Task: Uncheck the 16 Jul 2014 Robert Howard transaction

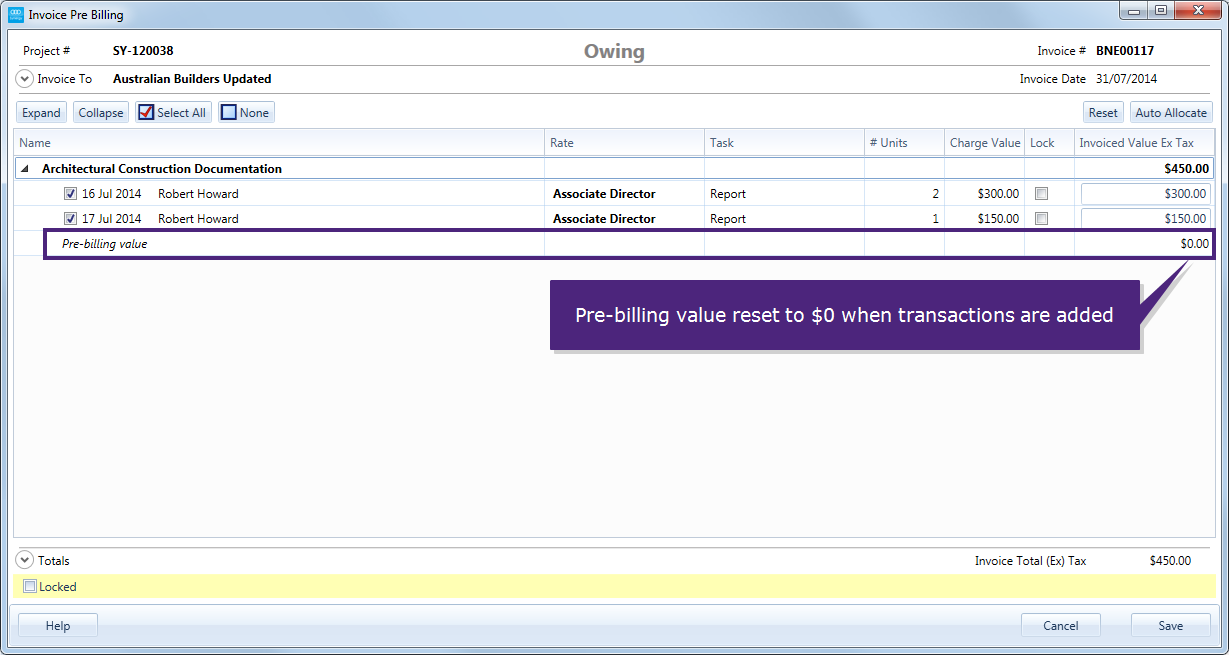Action: tap(70, 193)
